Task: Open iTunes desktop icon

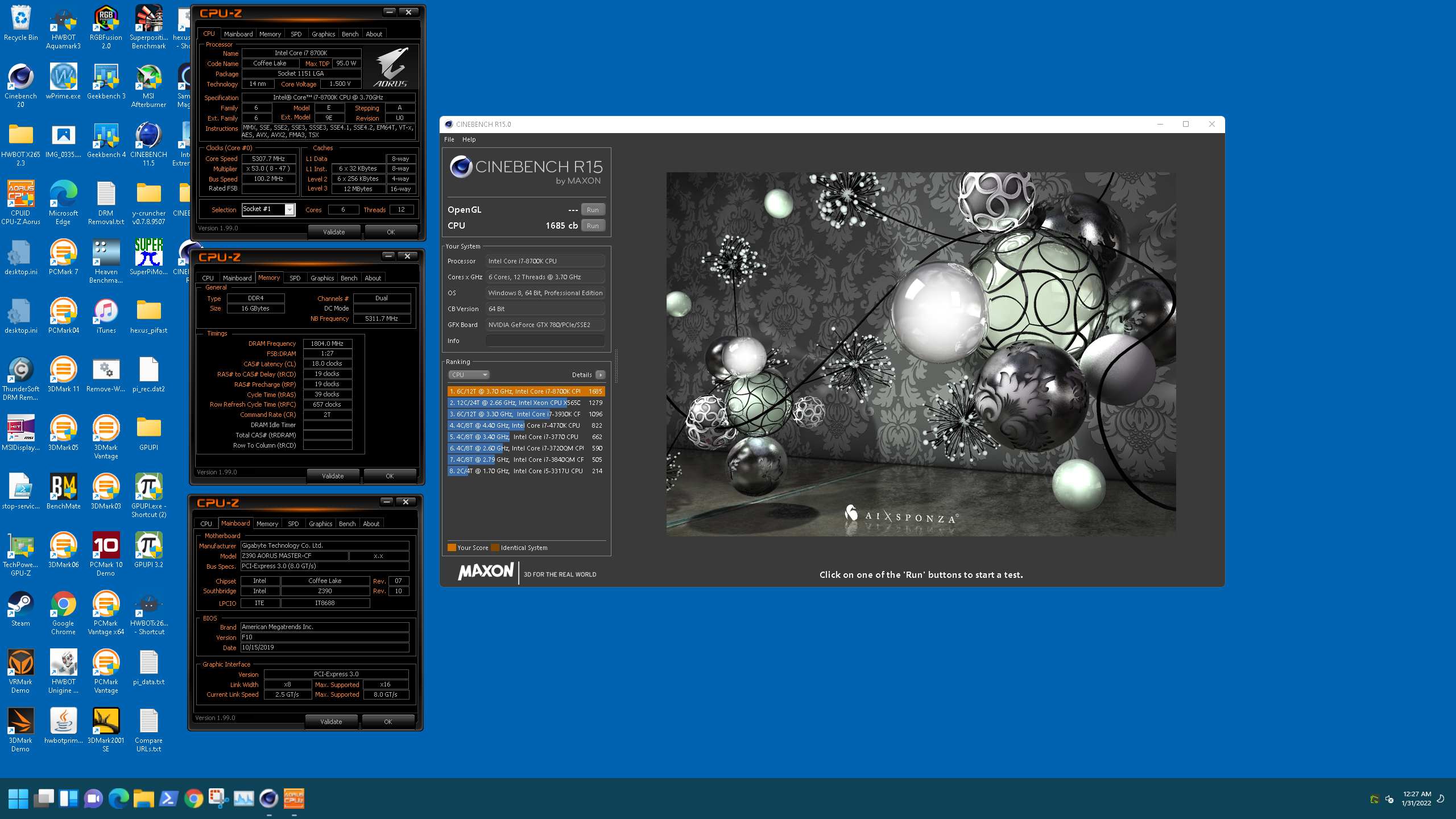Action: 106,316
